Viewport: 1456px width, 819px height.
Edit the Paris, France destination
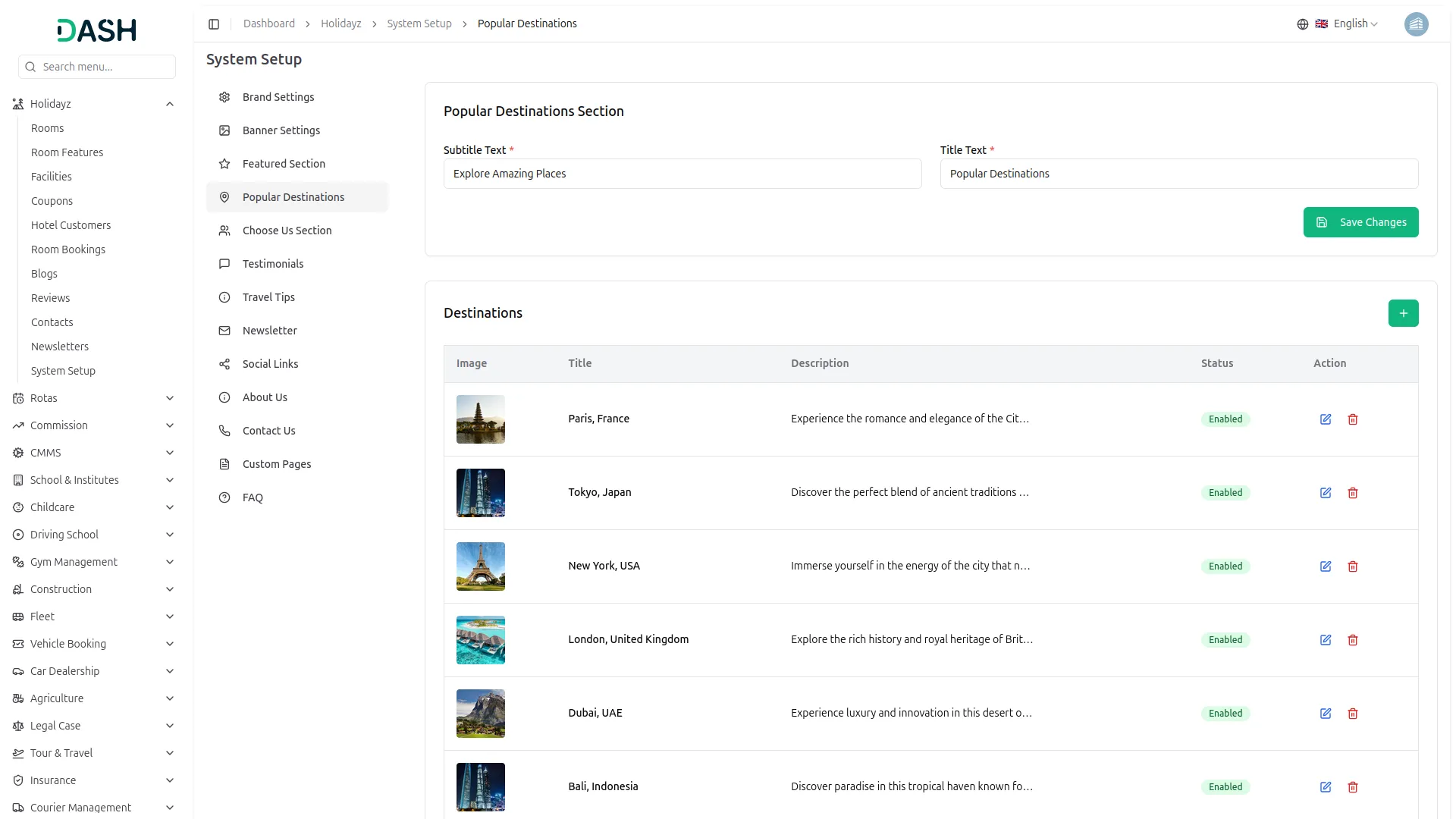point(1326,419)
